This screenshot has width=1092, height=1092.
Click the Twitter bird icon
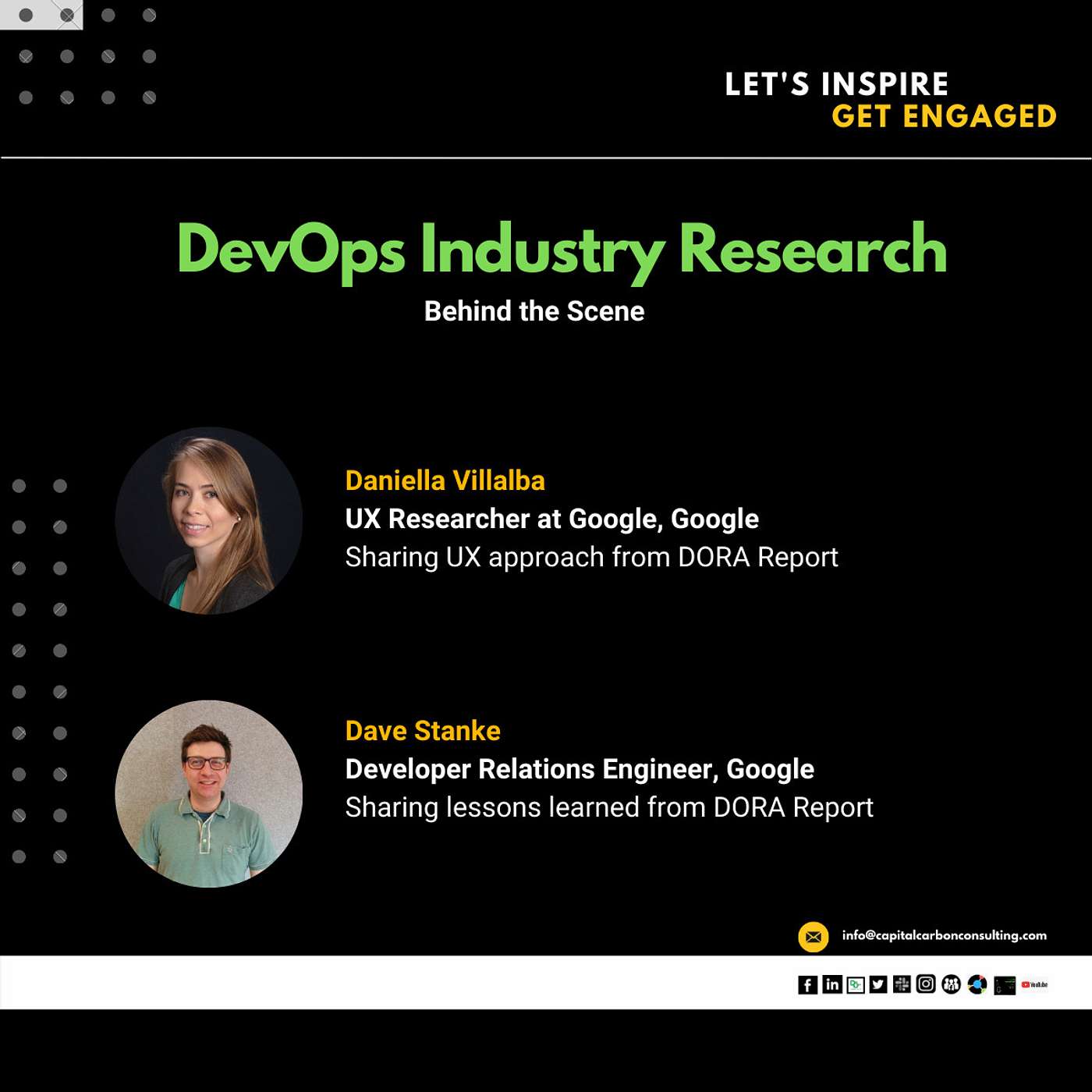(x=878, y=984)
